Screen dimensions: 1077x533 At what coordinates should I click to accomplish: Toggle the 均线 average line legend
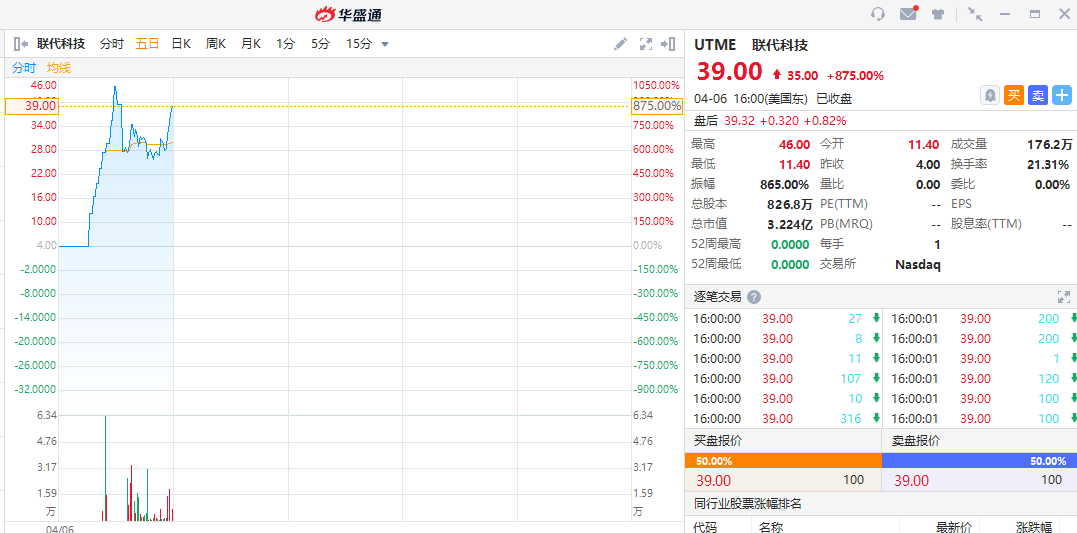pyautogui.click(x=59, y=68)
